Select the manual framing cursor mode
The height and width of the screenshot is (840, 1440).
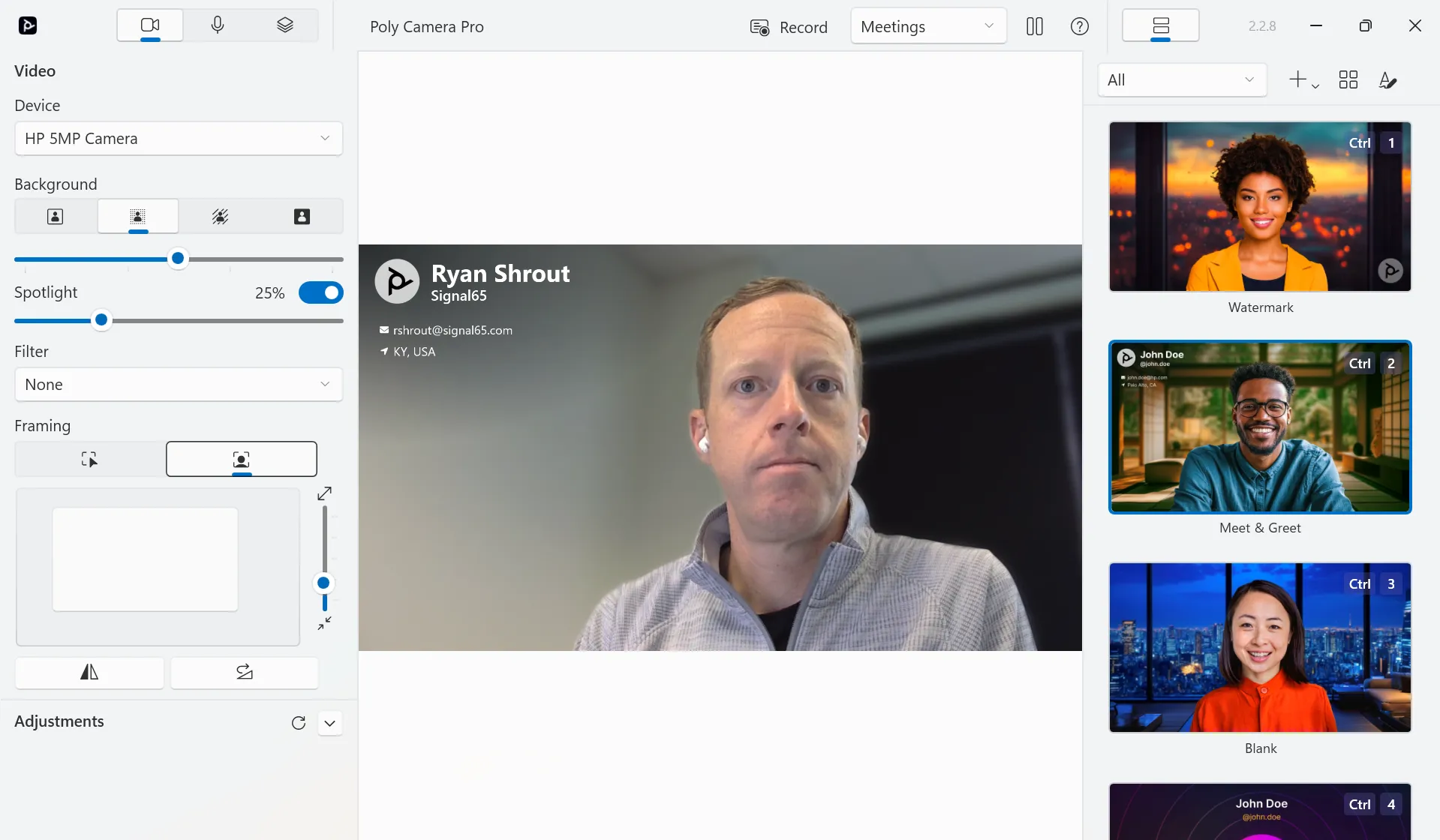[89, 459]
